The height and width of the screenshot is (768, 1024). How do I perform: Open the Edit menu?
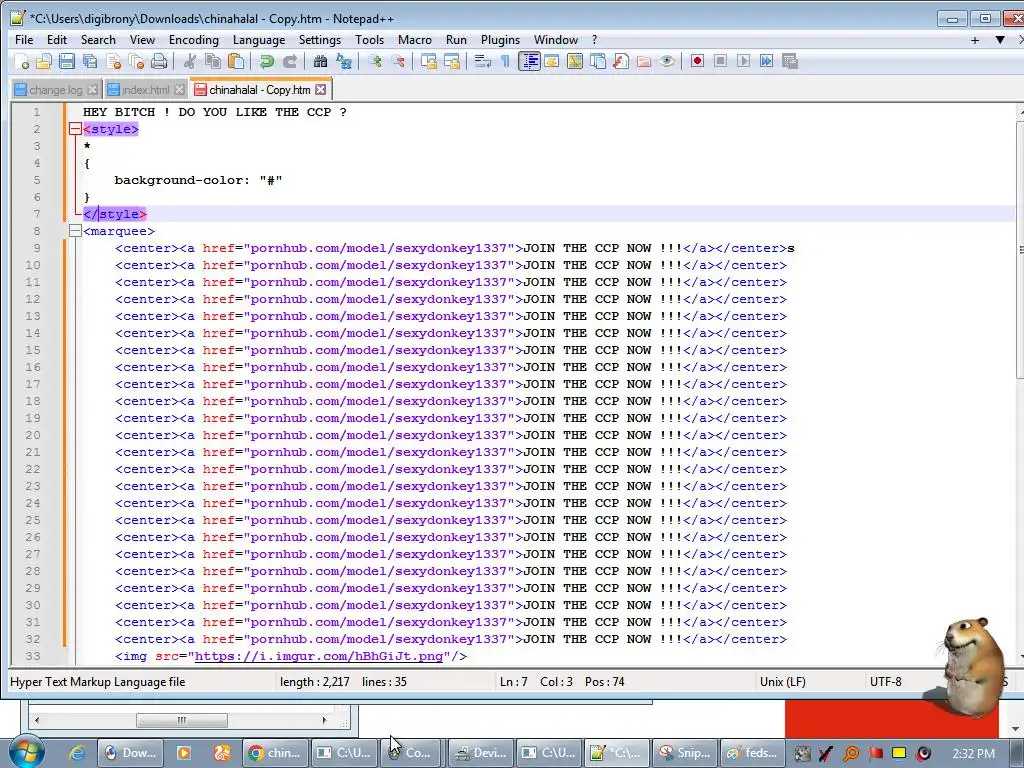pos(57,40)
